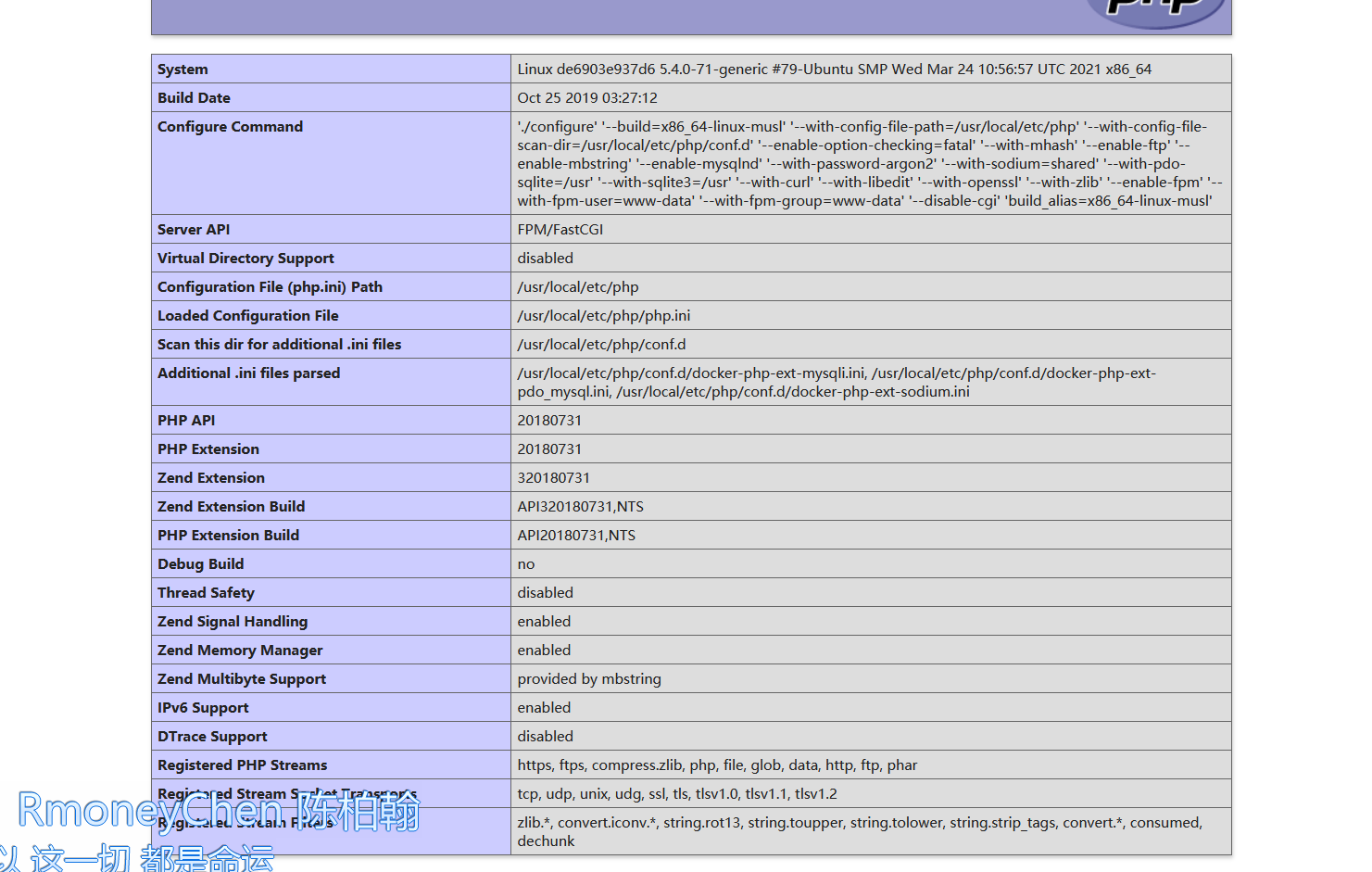Screen dimensions: 1372x872
Task: Select 'Configuration File (php.ini) Path' label
Action: tap(270, 287)
